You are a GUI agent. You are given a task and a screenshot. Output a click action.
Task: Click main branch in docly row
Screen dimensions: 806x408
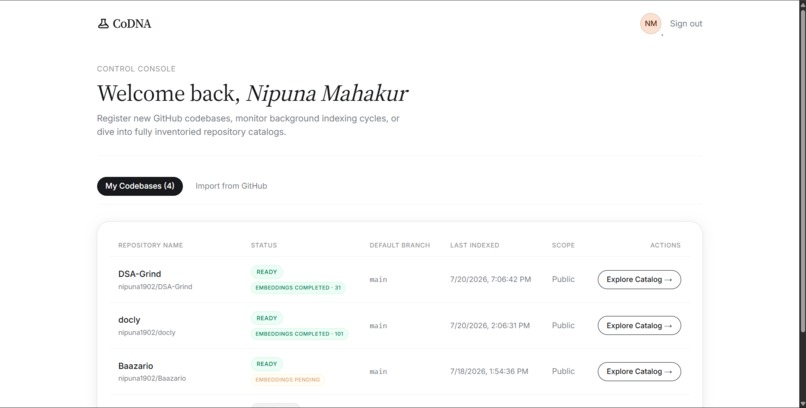(x=378, y=326)
